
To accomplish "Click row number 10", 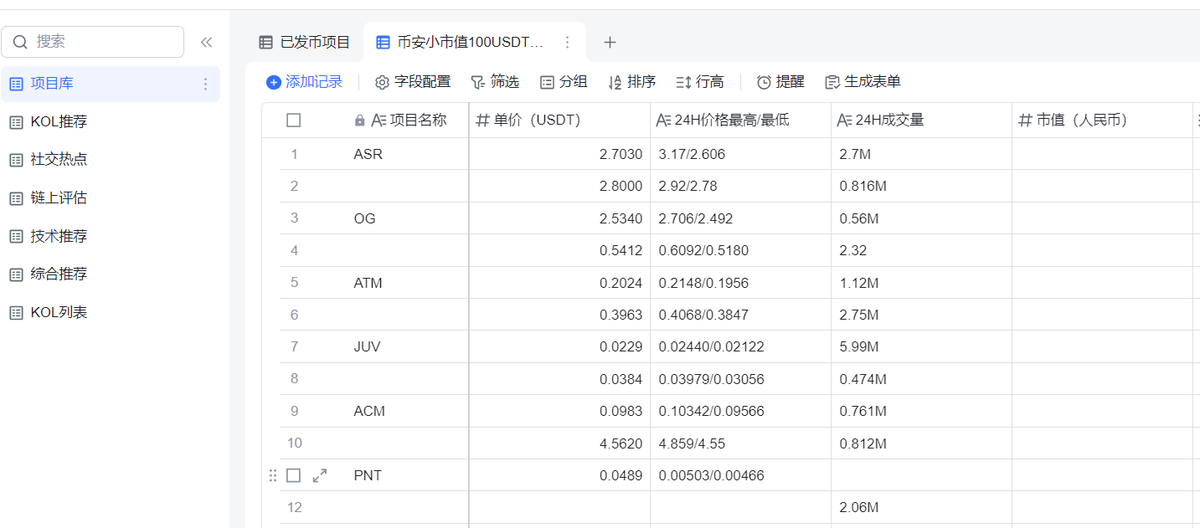I will point(294,442).
